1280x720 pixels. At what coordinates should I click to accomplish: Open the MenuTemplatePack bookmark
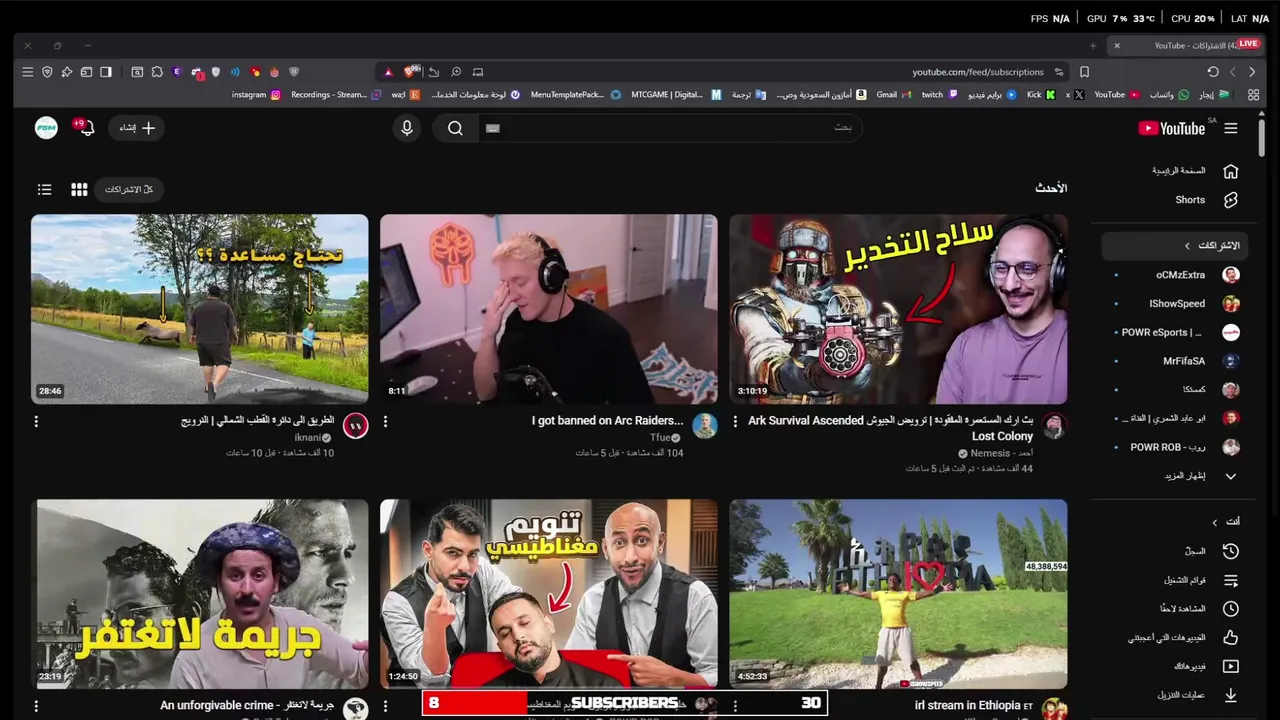click(575, 95)
